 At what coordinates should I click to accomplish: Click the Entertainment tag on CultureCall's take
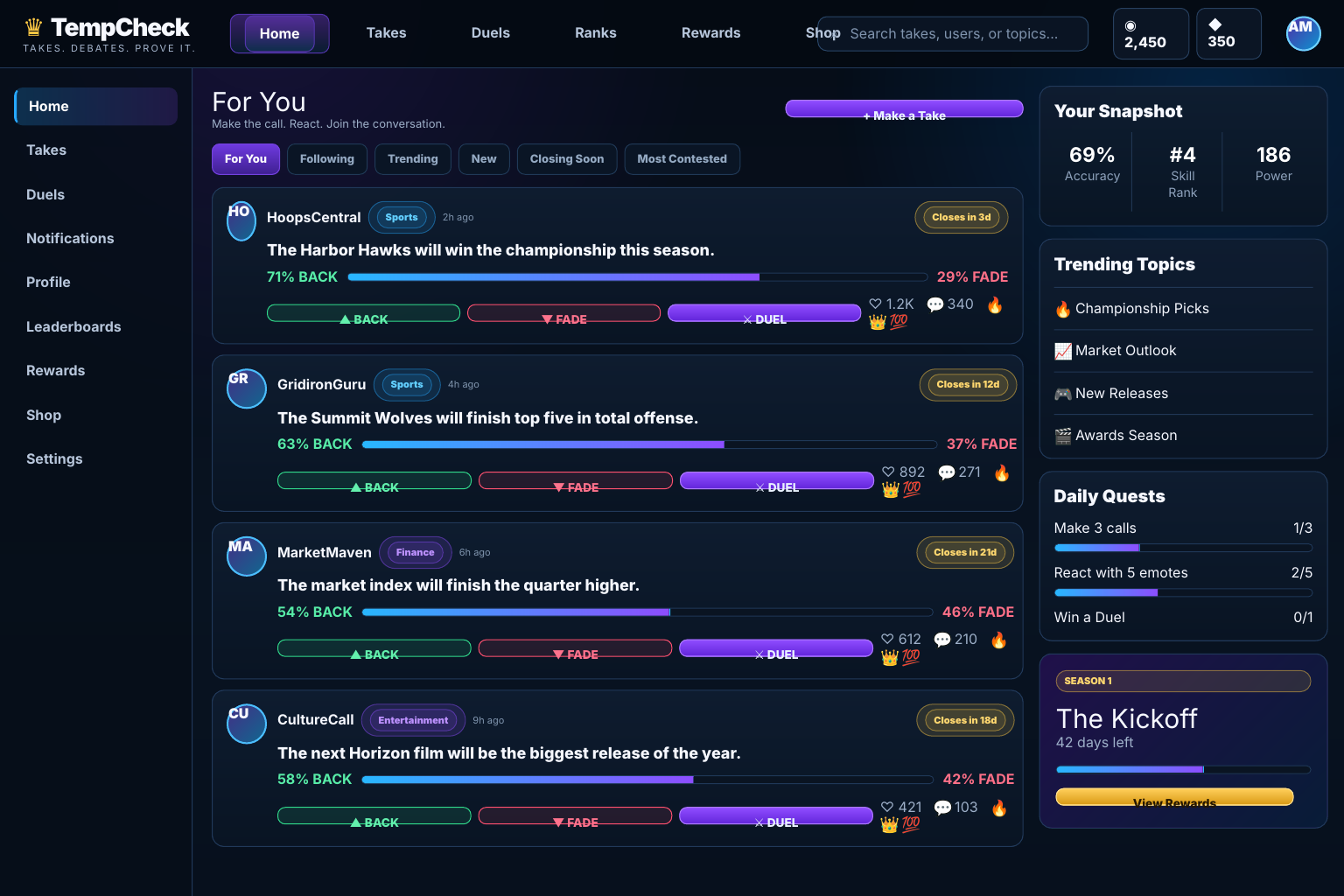click(413, 721)
